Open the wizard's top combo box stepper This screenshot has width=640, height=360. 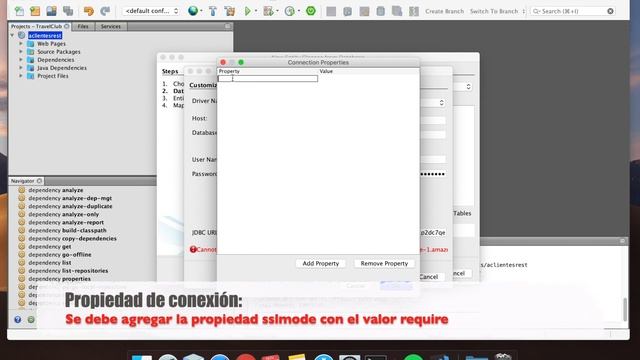(468, 87)
